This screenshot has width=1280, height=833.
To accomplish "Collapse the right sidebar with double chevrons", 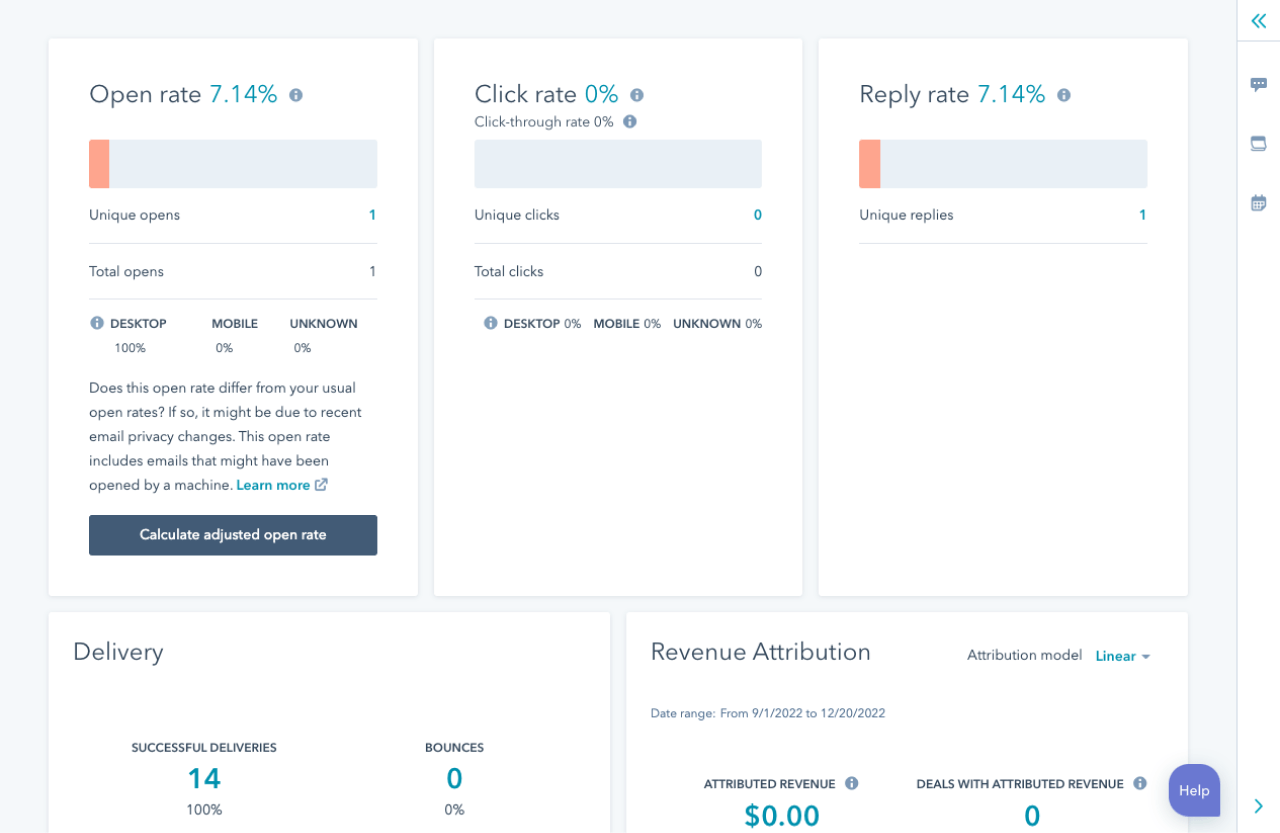I will (1257, 21).
